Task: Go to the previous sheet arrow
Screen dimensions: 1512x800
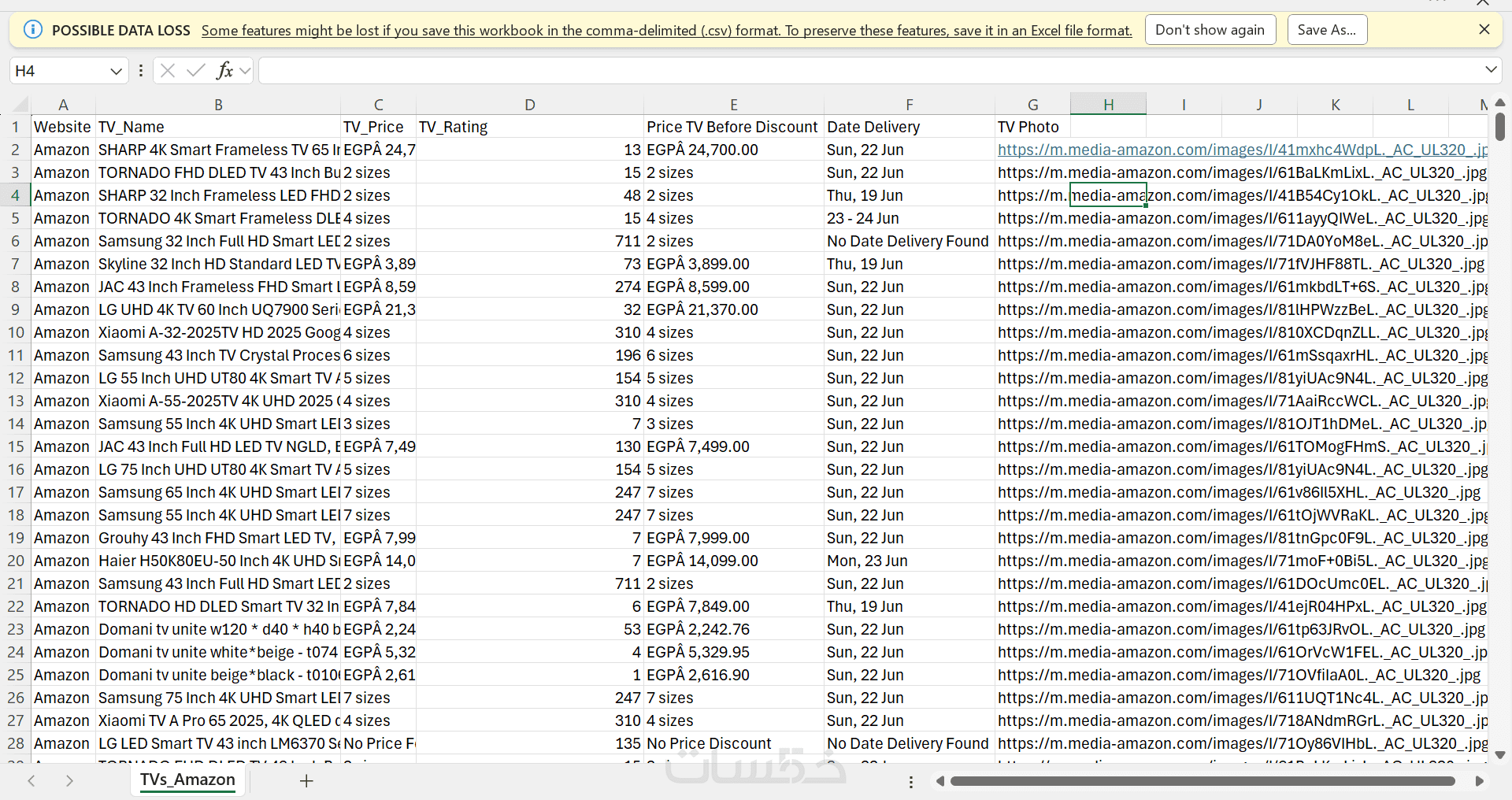Action: coord(31,781)
